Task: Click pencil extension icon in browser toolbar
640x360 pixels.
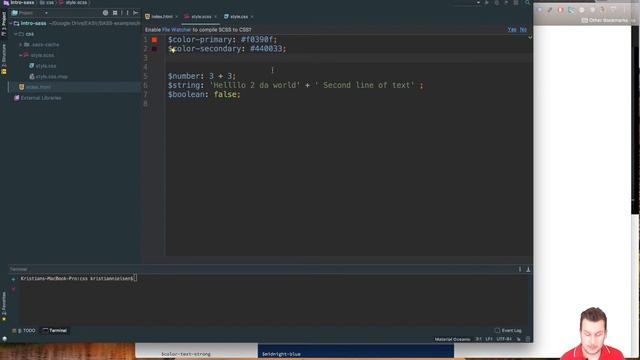Action: tap(550, 10)
